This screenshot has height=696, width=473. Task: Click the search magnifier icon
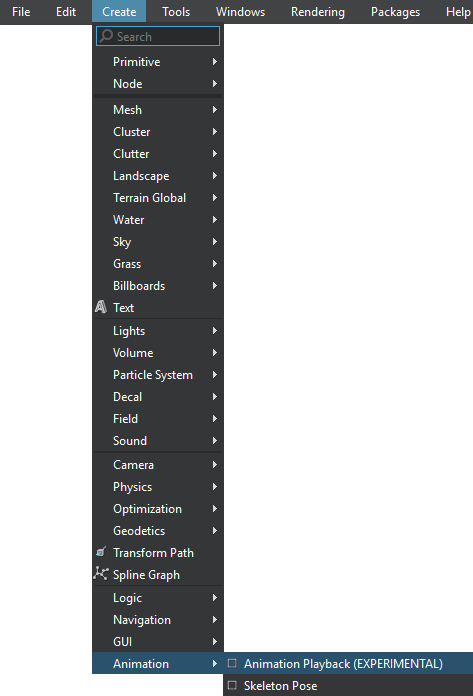106,36
